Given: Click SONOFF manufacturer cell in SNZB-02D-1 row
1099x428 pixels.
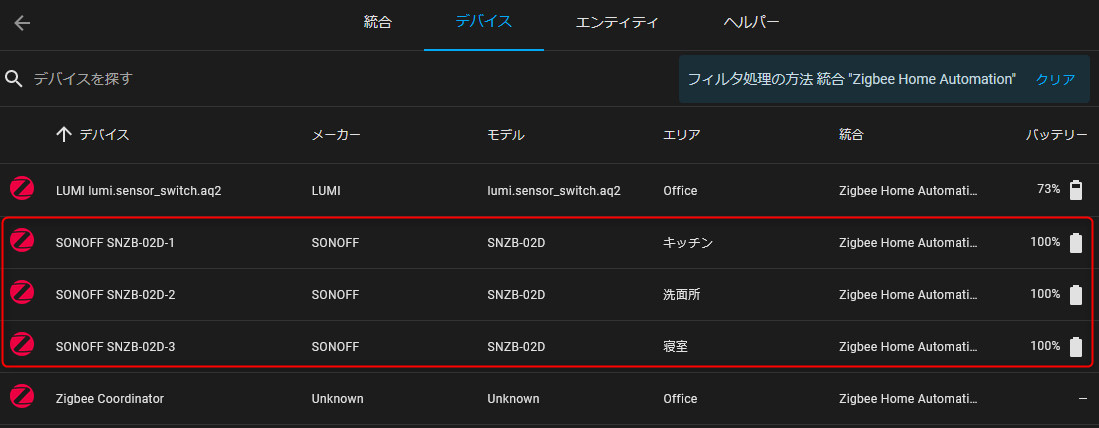Looking at the screenshot, I should pyautogui.click(x=336, y=242).
